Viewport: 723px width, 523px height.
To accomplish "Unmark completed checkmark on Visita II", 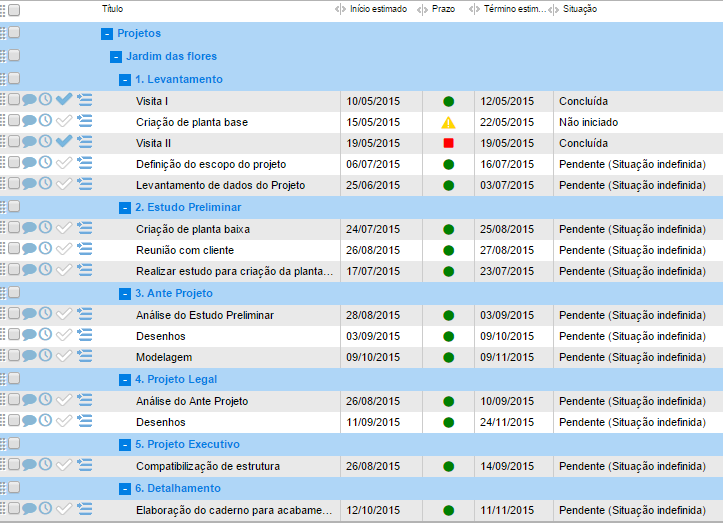I will [x=64, y=141].
